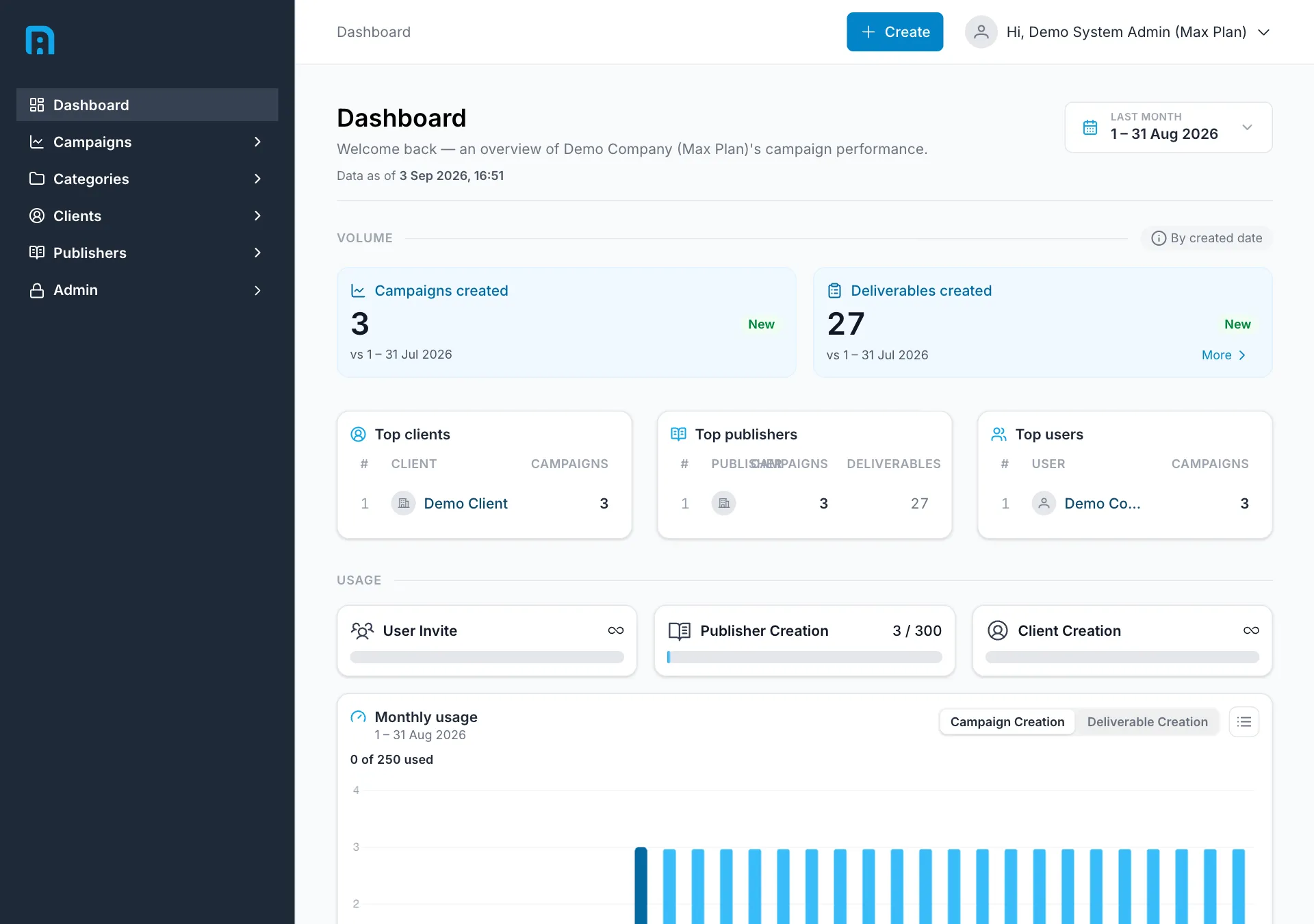Screen dimensions: 1314x924
Task: Click the Campaigns chart icon in sidebar
Action: point(37,142)
